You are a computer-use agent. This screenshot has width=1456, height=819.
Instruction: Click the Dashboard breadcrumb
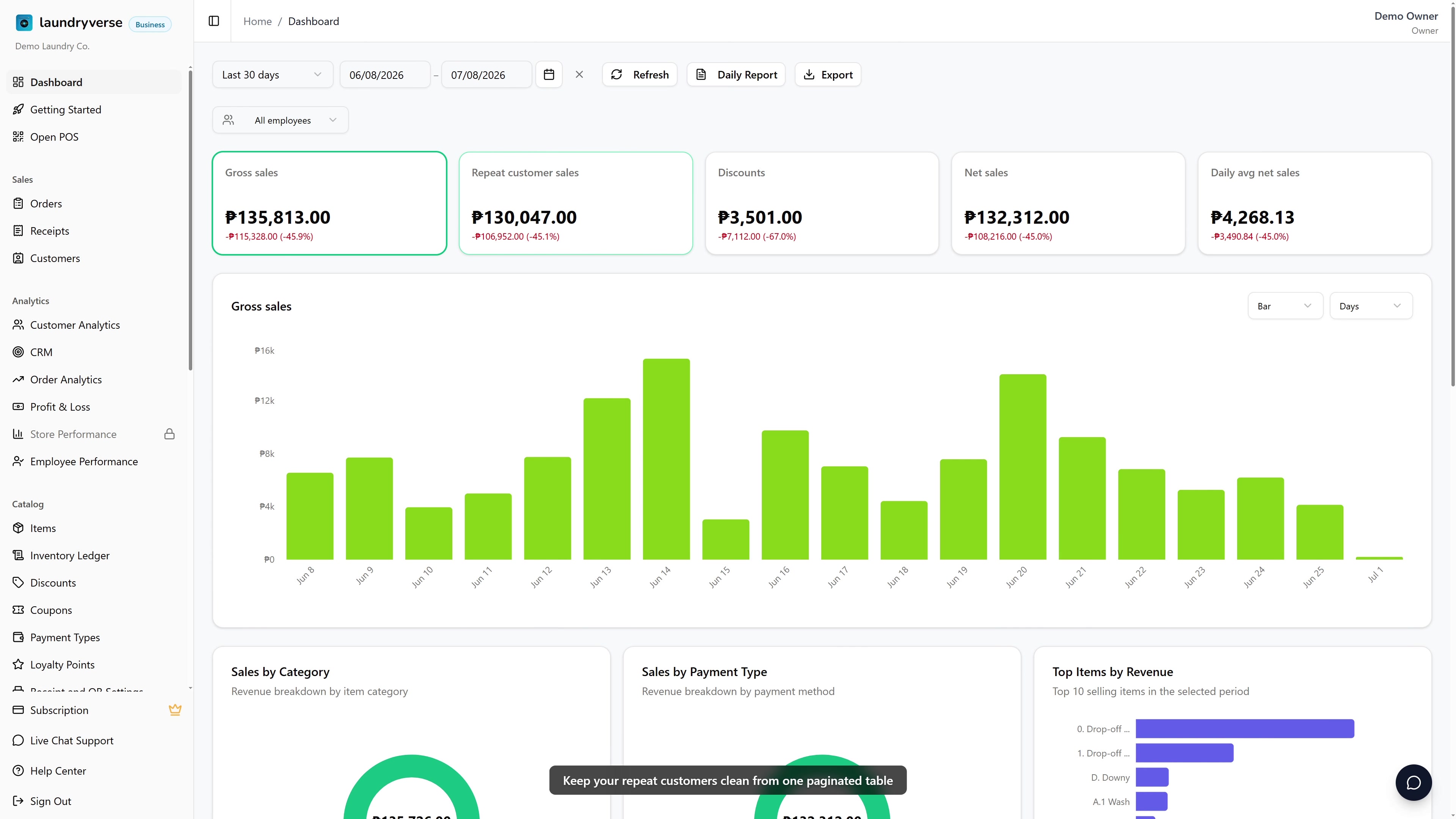(314, 21)
